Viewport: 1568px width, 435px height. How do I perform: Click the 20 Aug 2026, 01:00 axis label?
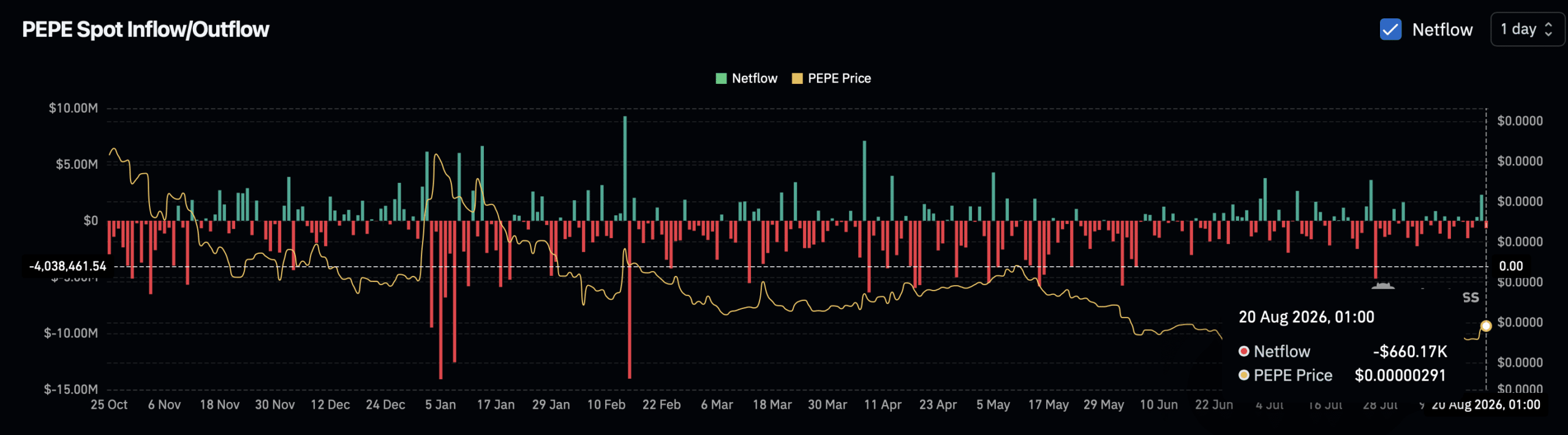click(x=1485, y=405)
